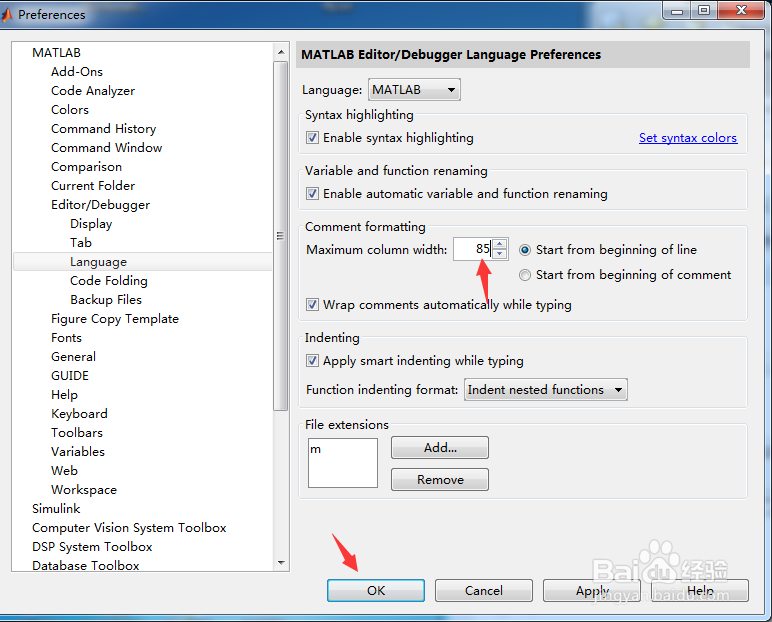Decrease maximum column width with down arrow
The width and height of the screenshot is (772, 622).
coord(499,254)
